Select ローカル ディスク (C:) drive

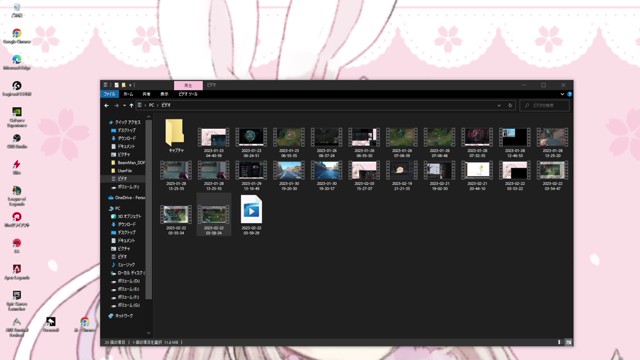pyautogui.click(x=127, y=273)
